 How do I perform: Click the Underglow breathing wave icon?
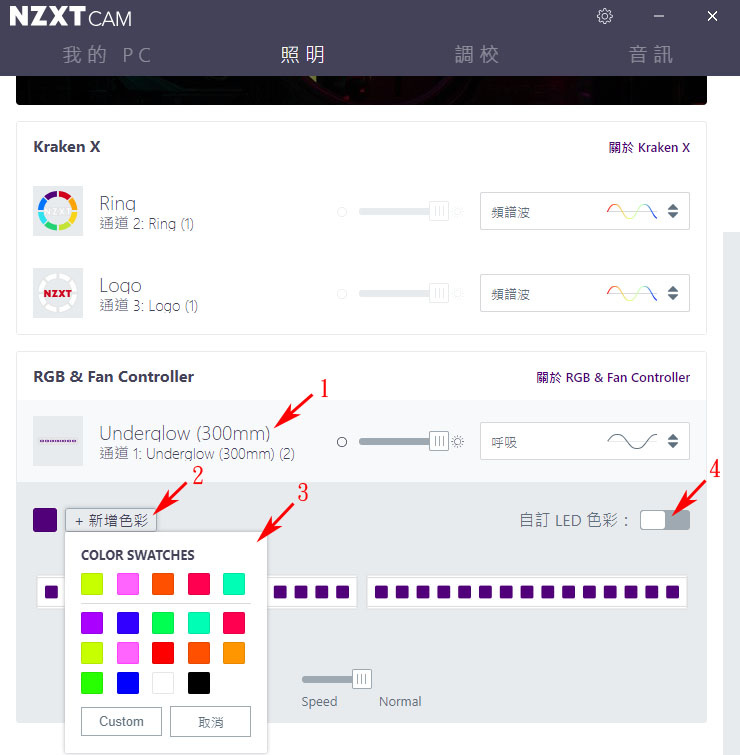[x=632, y=441]
